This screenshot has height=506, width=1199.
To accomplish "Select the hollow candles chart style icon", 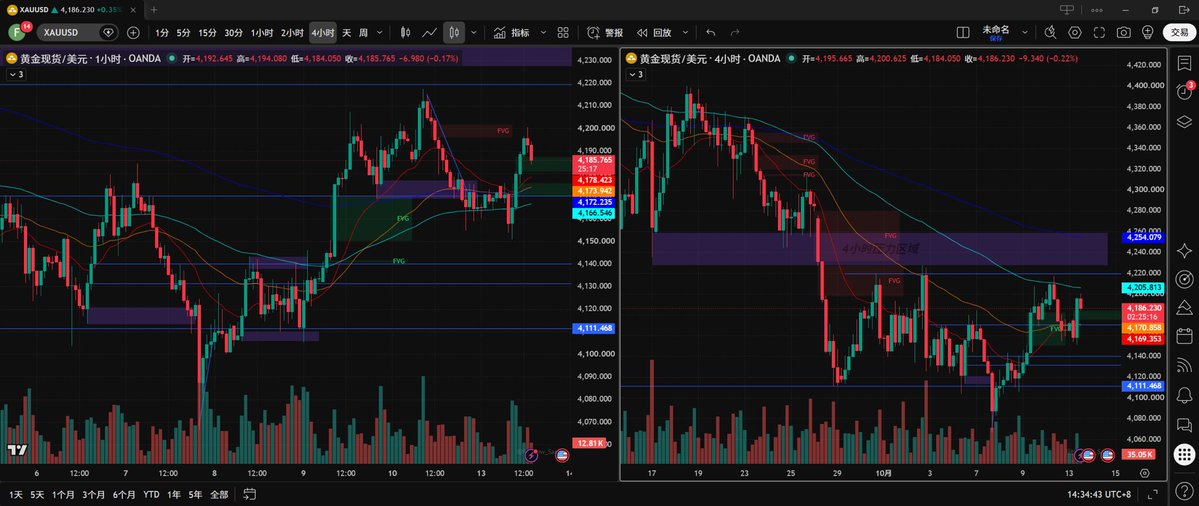I will [454, 33].
